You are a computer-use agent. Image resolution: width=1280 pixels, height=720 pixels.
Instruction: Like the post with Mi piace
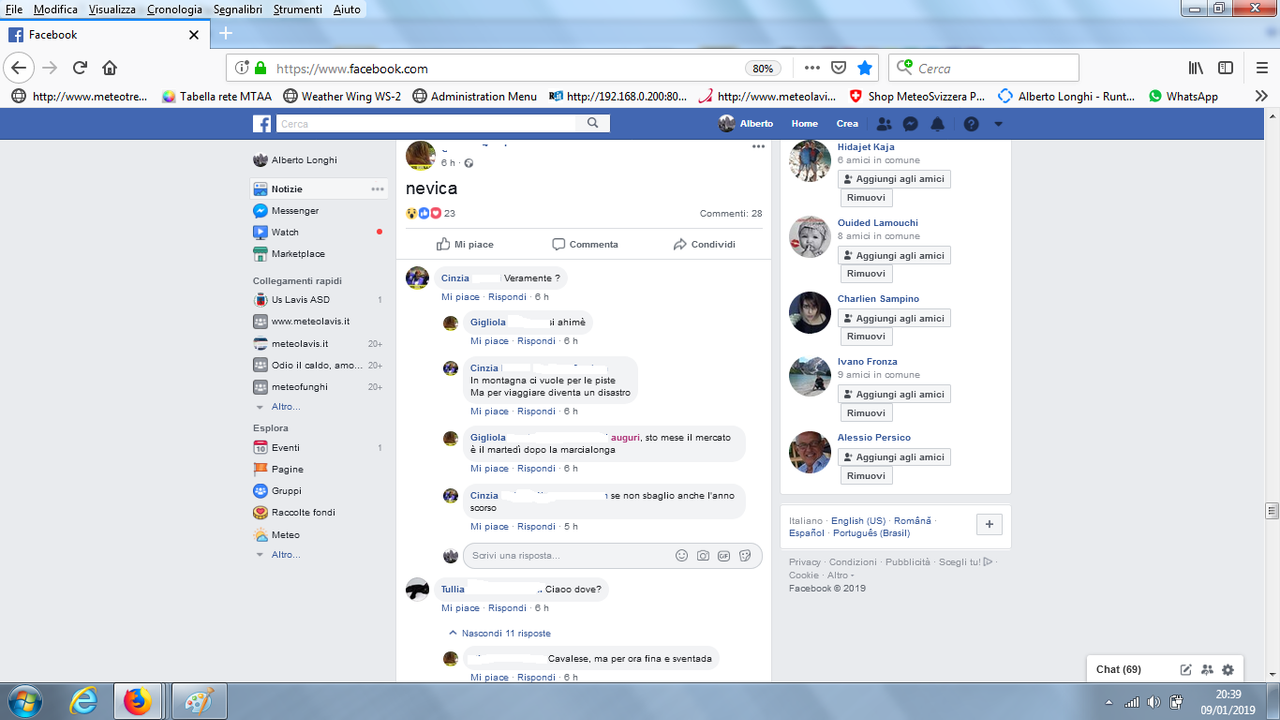tap(465, 244)
